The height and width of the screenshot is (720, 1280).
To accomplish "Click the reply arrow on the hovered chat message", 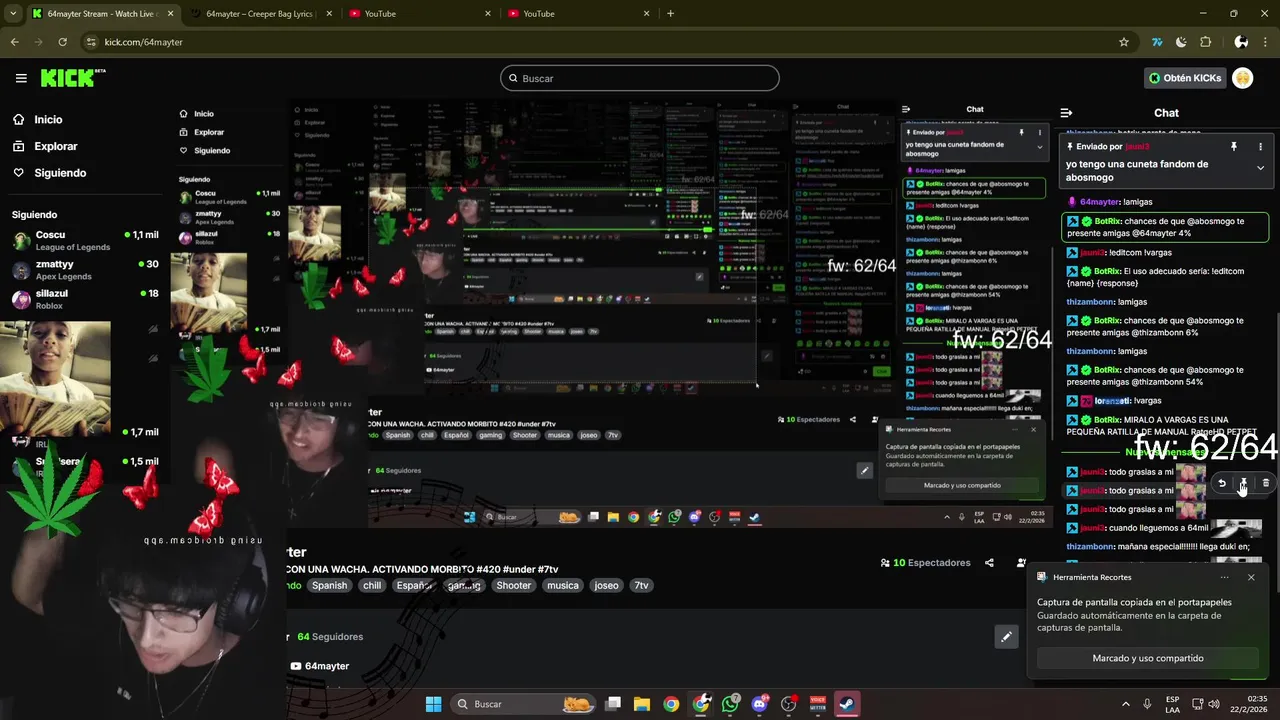I will [x=1222, y=483].
